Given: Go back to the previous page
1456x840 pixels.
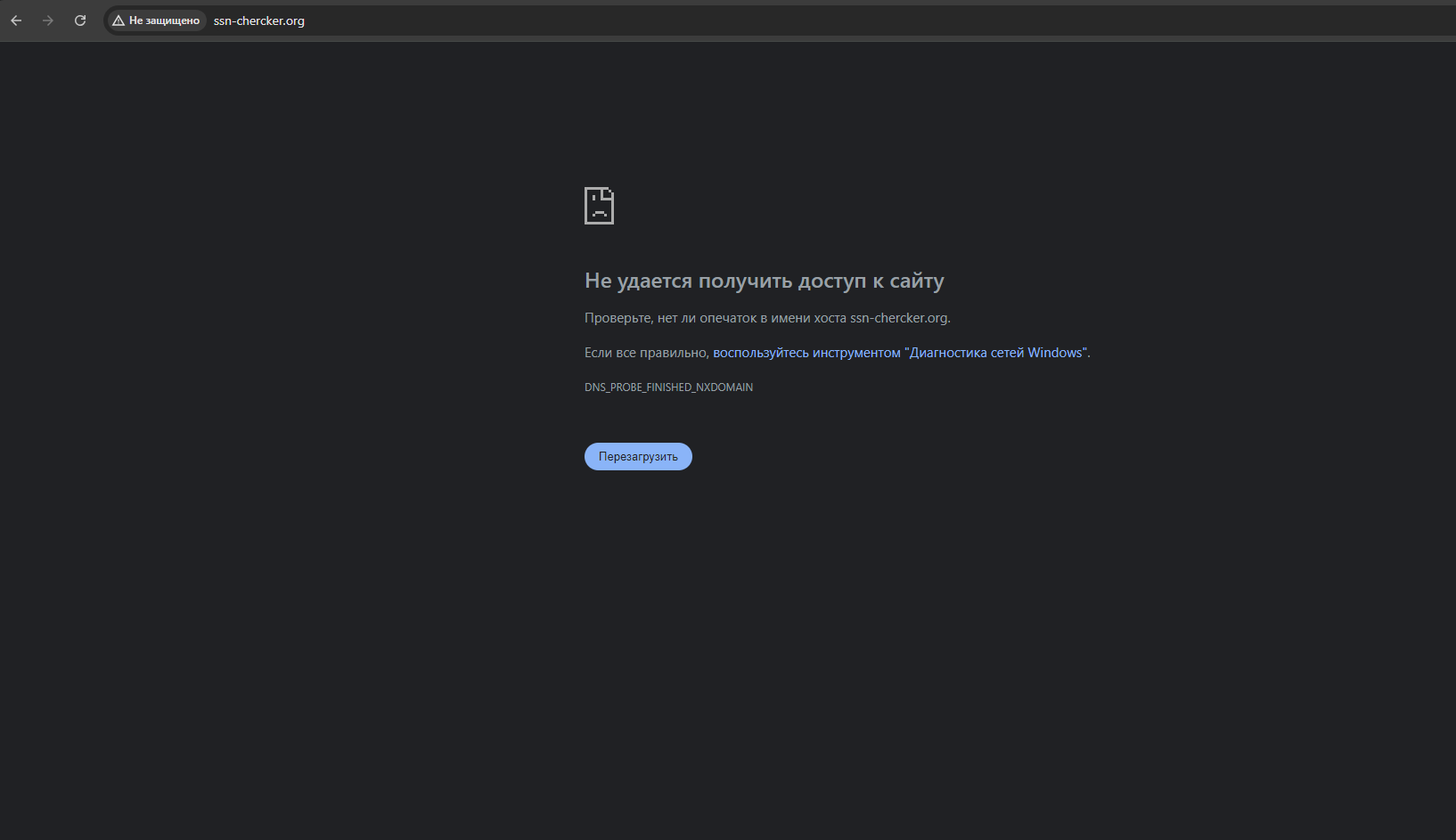Looking at the screenshot, I should click(16, 20).
